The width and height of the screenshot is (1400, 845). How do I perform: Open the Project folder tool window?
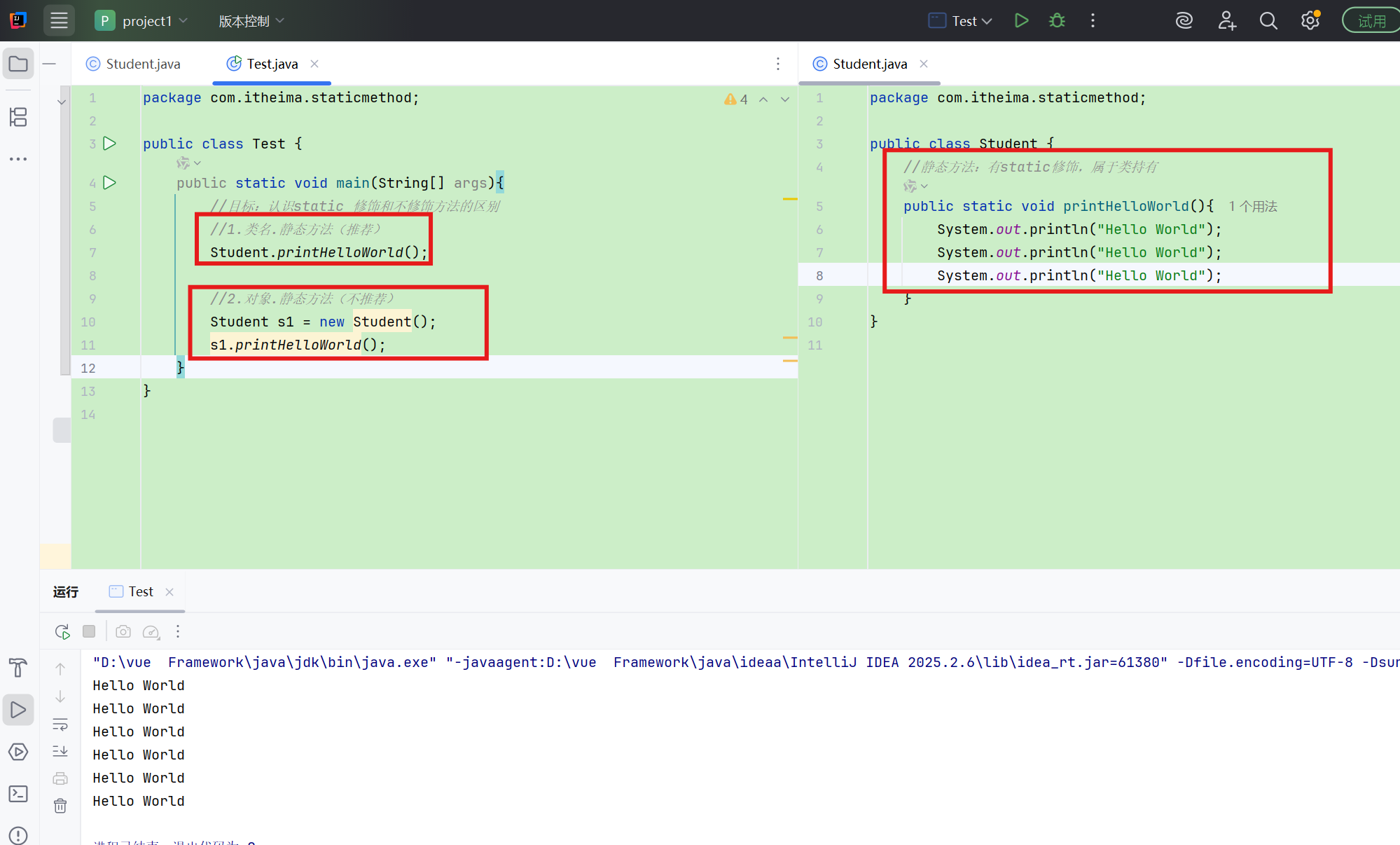pyautogui.click(x=18, y=64)
